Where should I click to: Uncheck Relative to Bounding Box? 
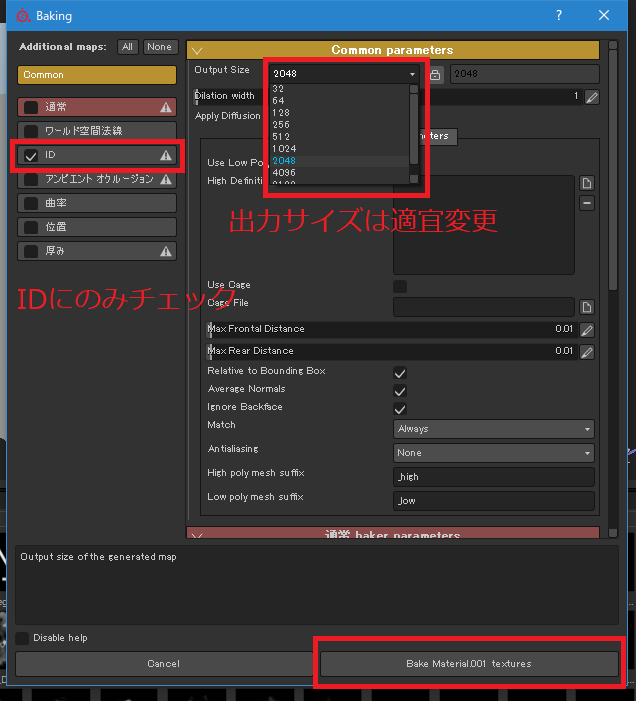[x=400, y=372]
